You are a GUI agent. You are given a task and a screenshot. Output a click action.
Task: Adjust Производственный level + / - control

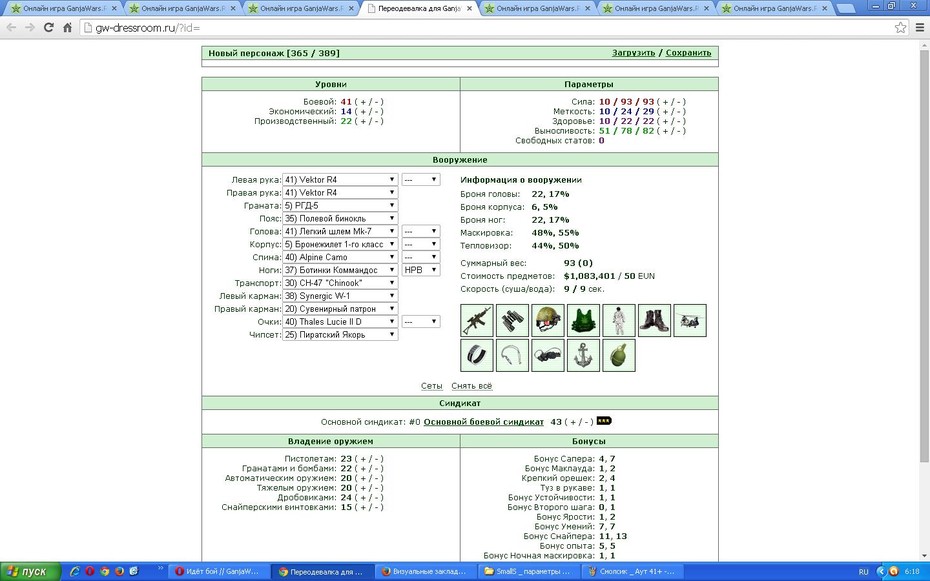point(369,121)
